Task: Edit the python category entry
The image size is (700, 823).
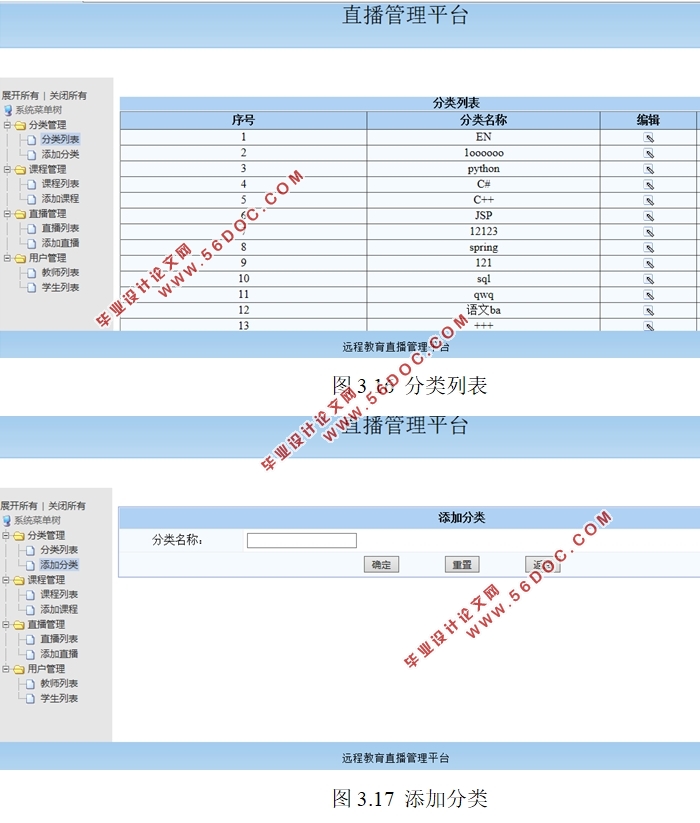Action: click(x=648, y=170)
